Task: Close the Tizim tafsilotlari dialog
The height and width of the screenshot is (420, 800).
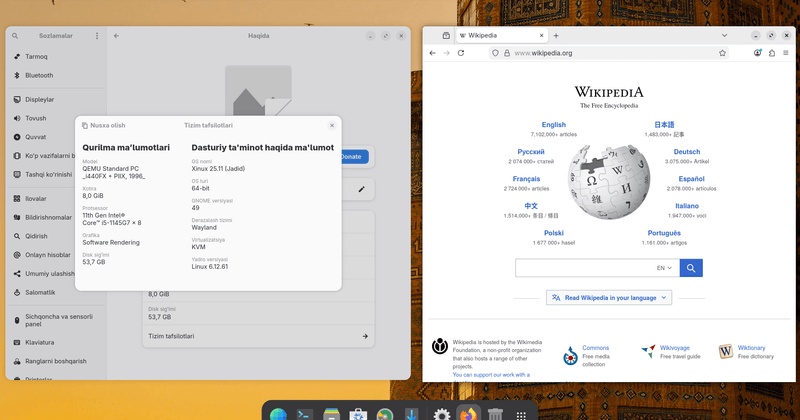Action: (x=332, y=125)
